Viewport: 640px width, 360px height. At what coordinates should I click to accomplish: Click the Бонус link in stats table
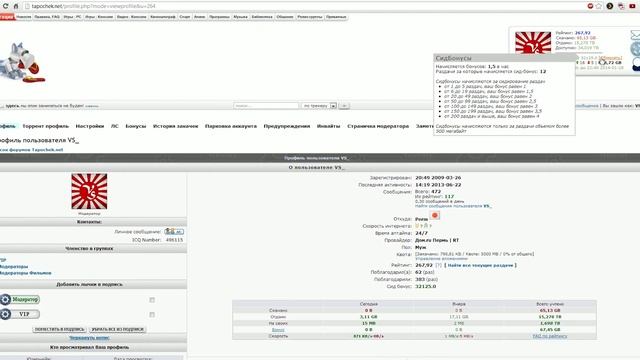(278, 329)
